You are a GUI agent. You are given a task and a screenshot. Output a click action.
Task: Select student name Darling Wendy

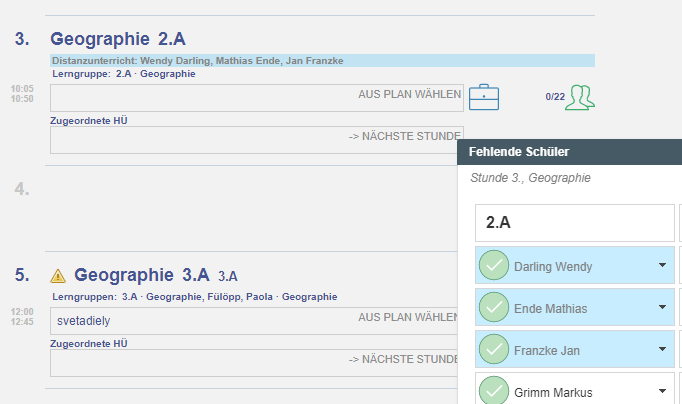[x=553, y=266]
